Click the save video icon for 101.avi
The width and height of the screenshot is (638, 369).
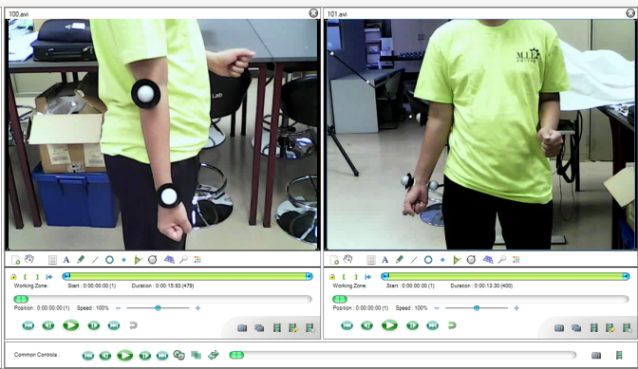pos(594,328)
